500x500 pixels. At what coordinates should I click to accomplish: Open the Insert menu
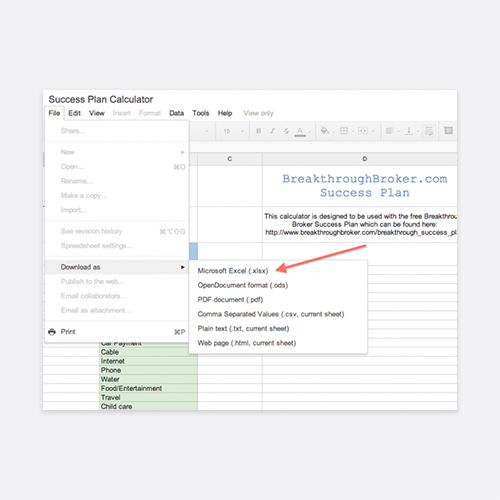point(121,113)
